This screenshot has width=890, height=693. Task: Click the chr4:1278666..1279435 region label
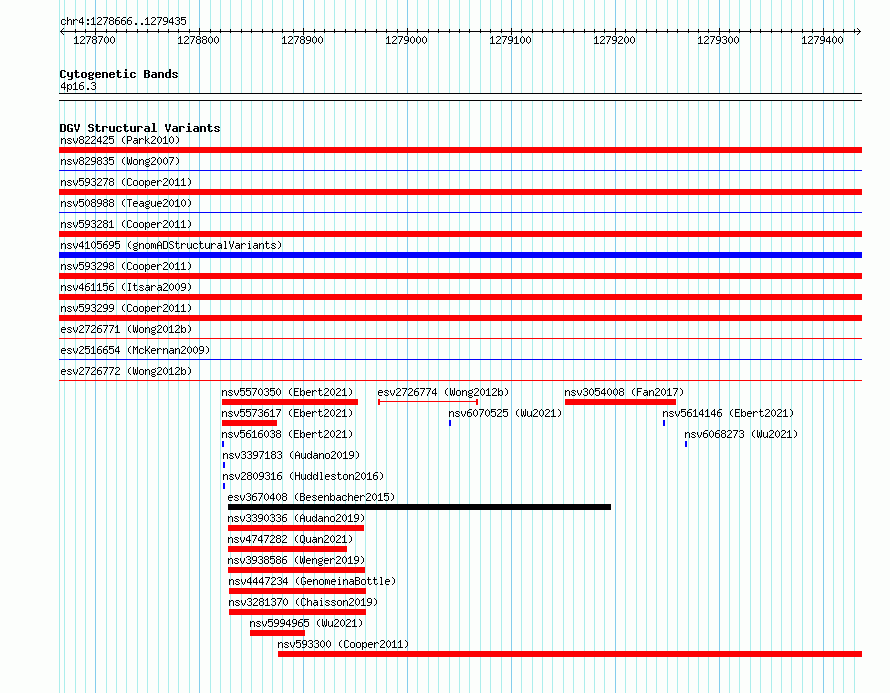tap(123, 21)
